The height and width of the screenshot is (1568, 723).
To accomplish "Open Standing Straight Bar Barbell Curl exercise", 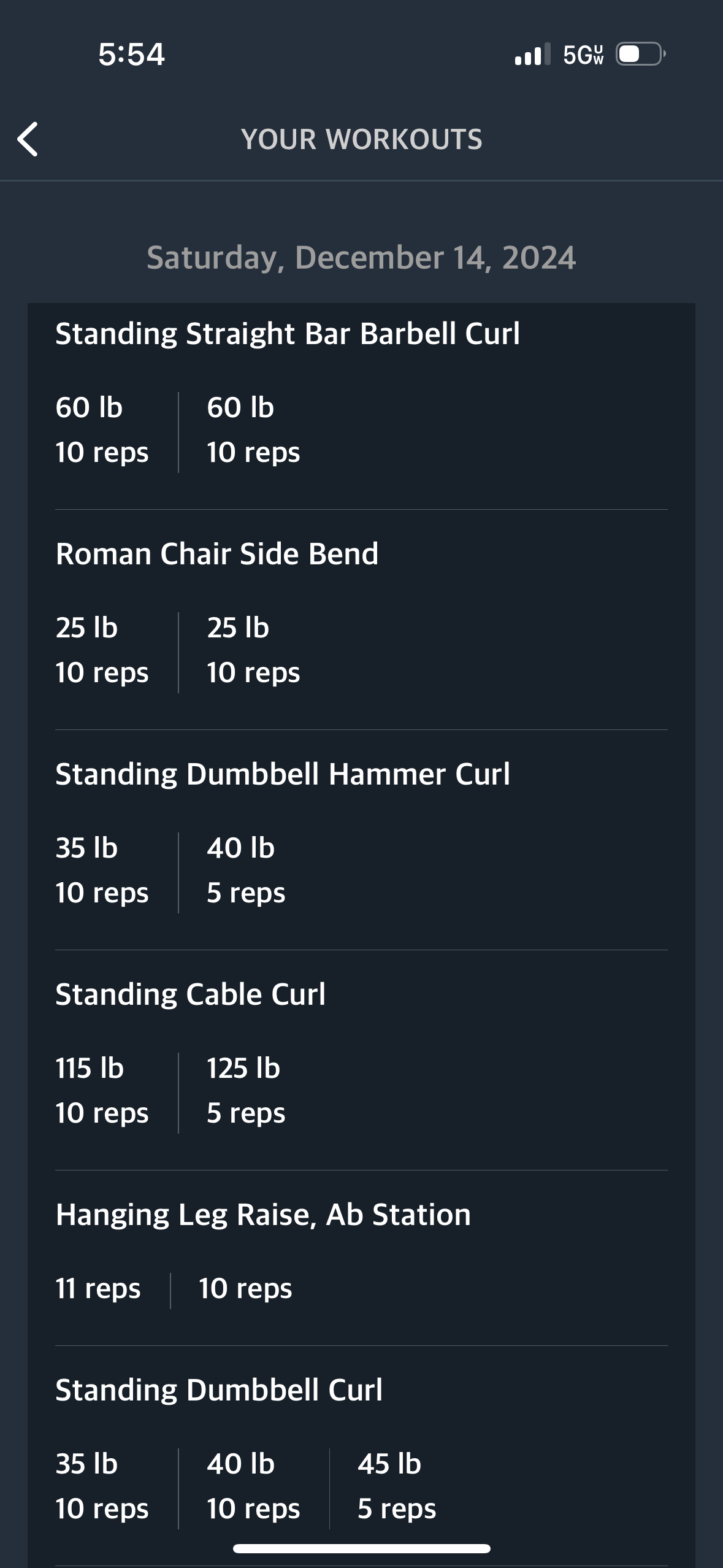I will point(288,334).
